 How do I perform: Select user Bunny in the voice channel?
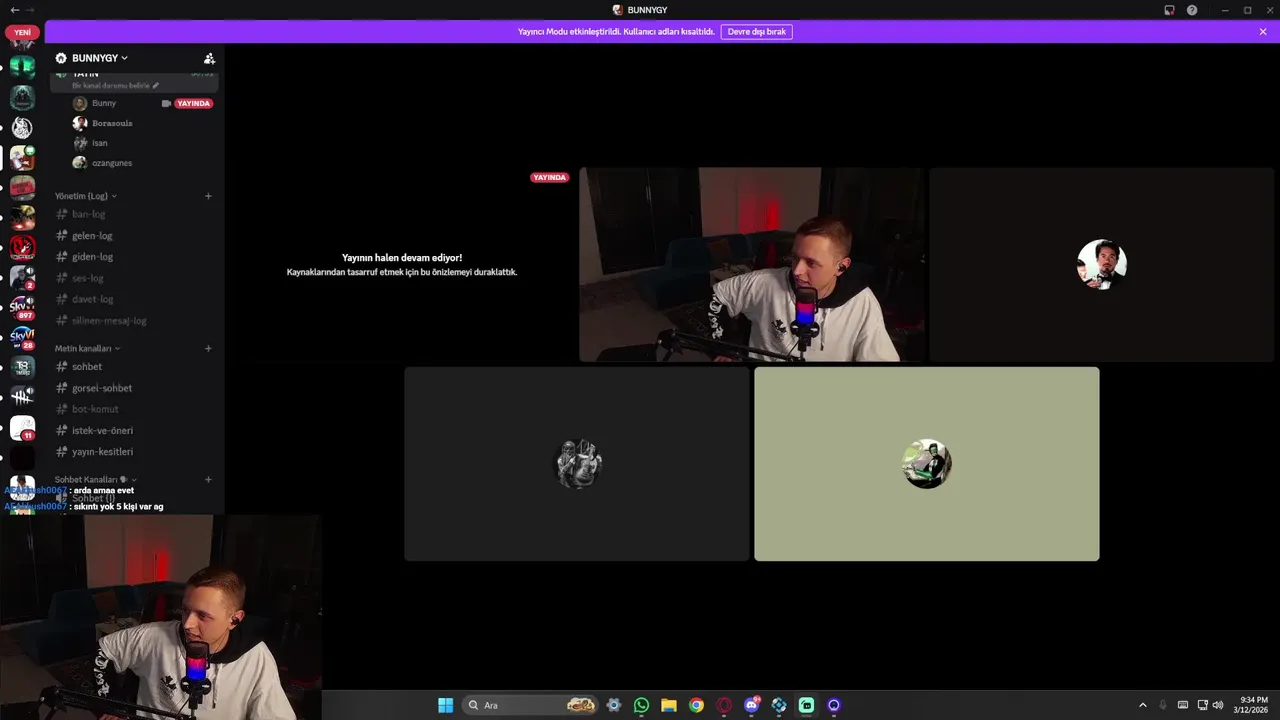104,103
